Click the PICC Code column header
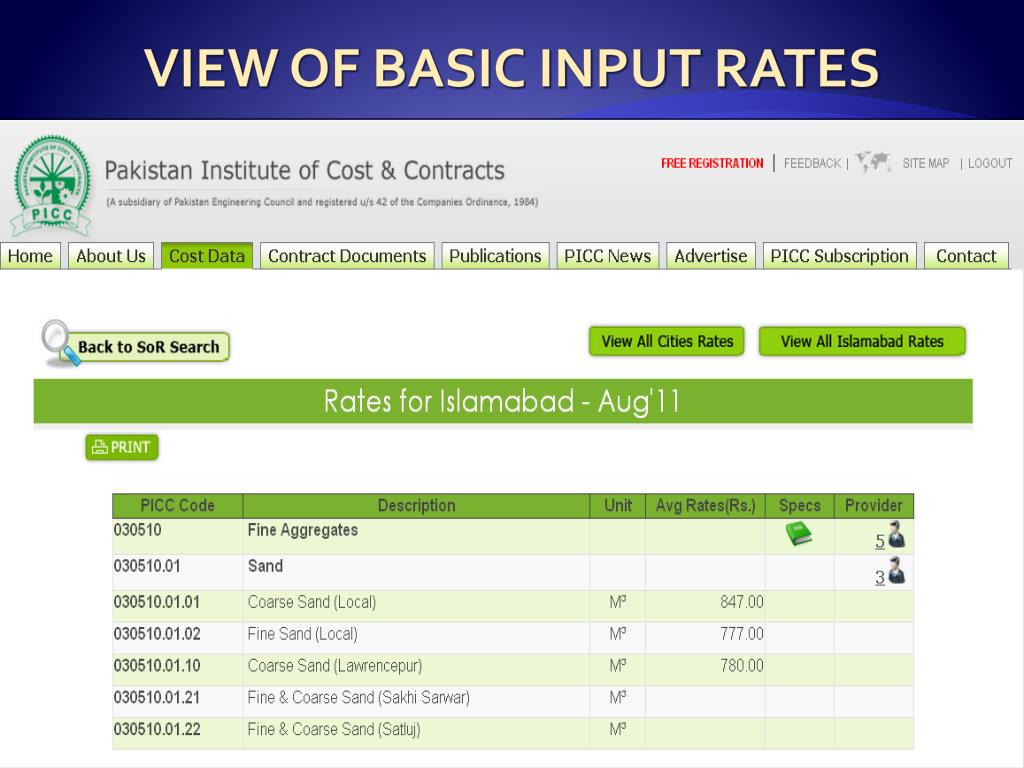Image resolution: width=1024 pixels, height=768 pixels. coord(177,505)
